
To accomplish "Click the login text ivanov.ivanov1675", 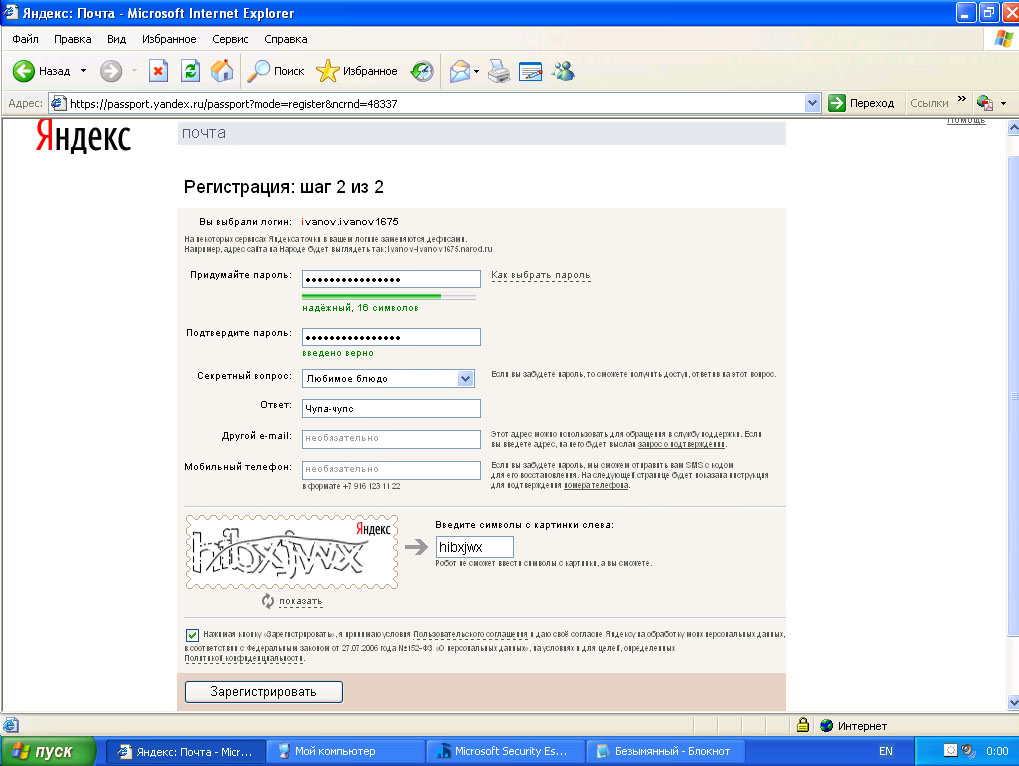I will pyautogui.click(x=350, y=222).
